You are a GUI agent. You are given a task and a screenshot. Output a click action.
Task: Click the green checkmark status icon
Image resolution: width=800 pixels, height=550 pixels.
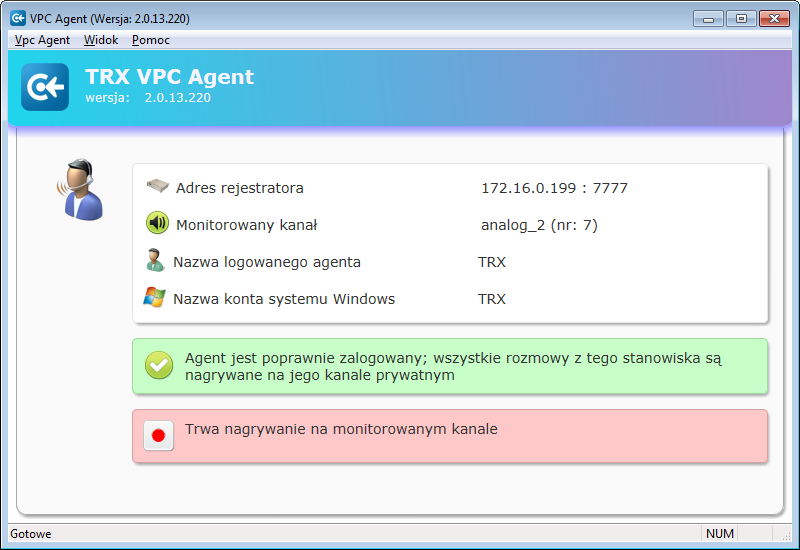click(x=159, y=365)
